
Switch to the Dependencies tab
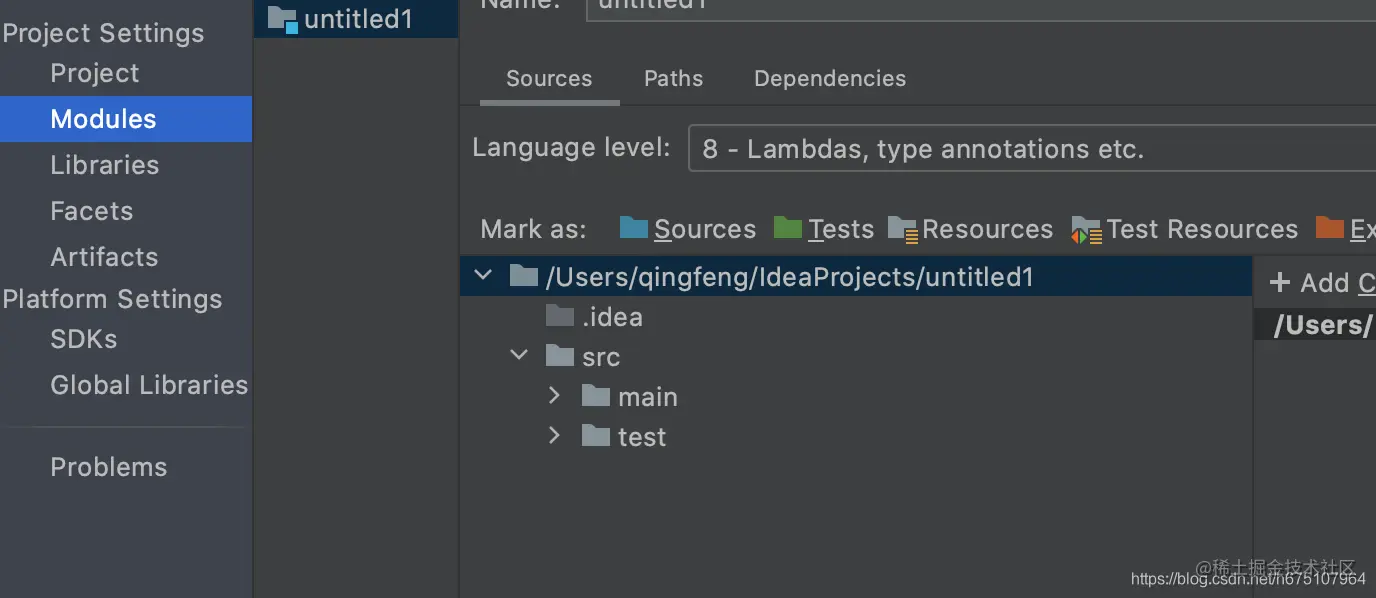830,79
